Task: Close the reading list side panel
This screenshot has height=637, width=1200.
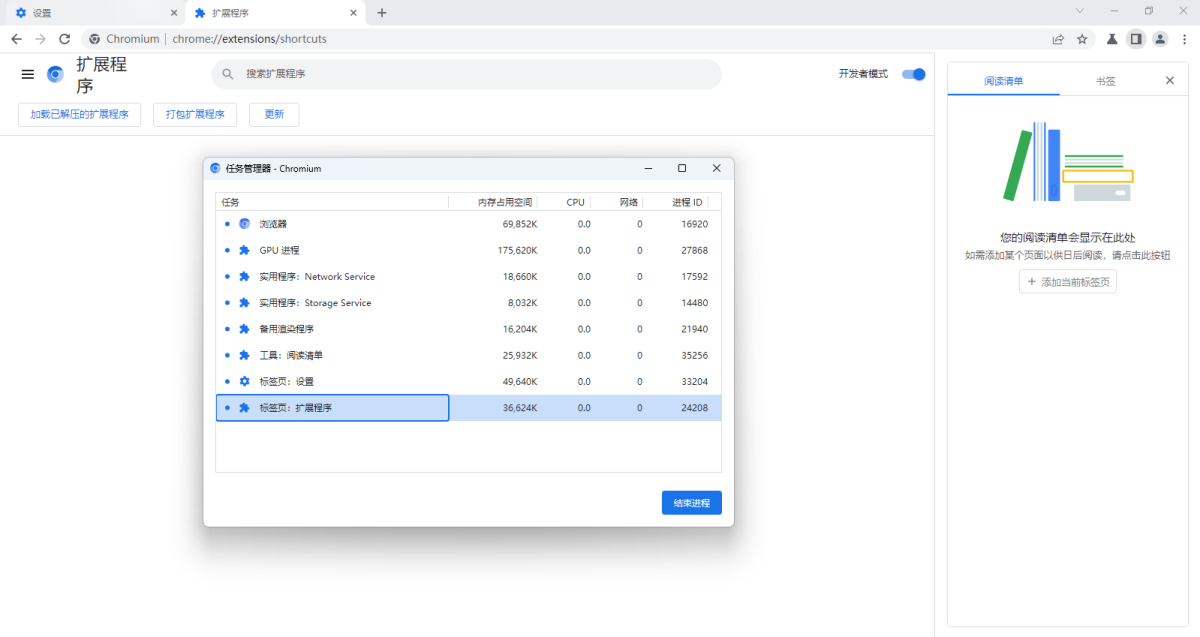Action: tap(1170, 80)
